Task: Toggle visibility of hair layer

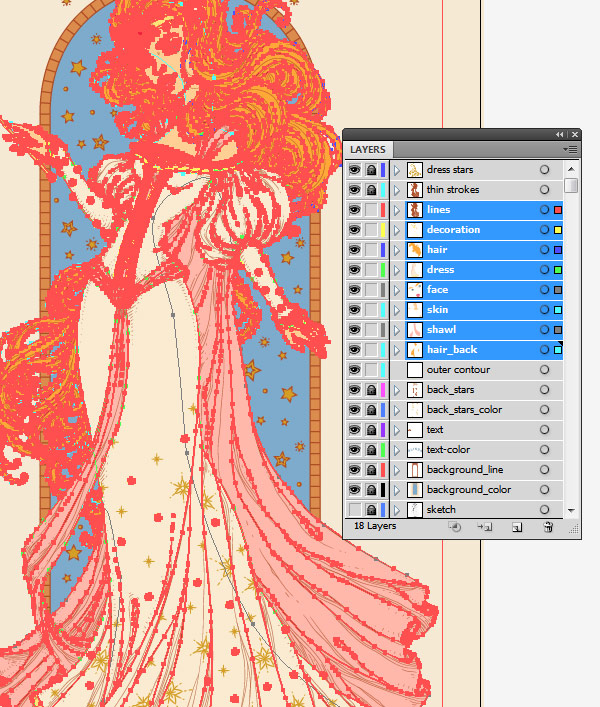Action: click(x=354, y=250)
